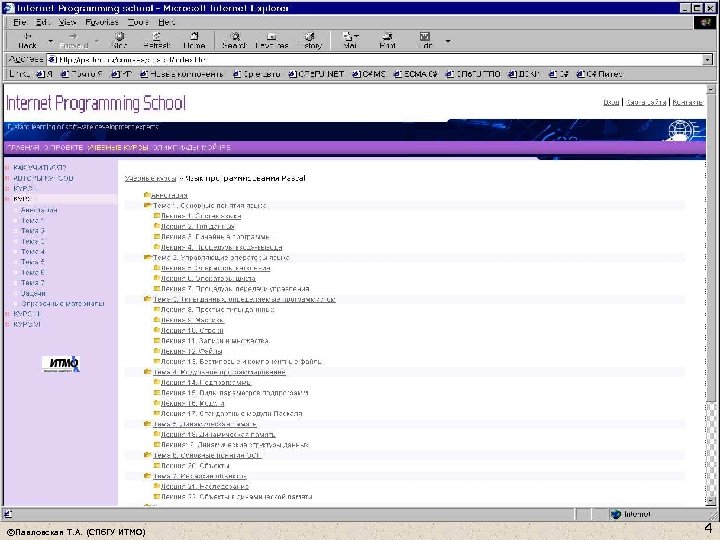Screen dimensions: 720x540
Task: Open the View menu
Action: point(67,22)
